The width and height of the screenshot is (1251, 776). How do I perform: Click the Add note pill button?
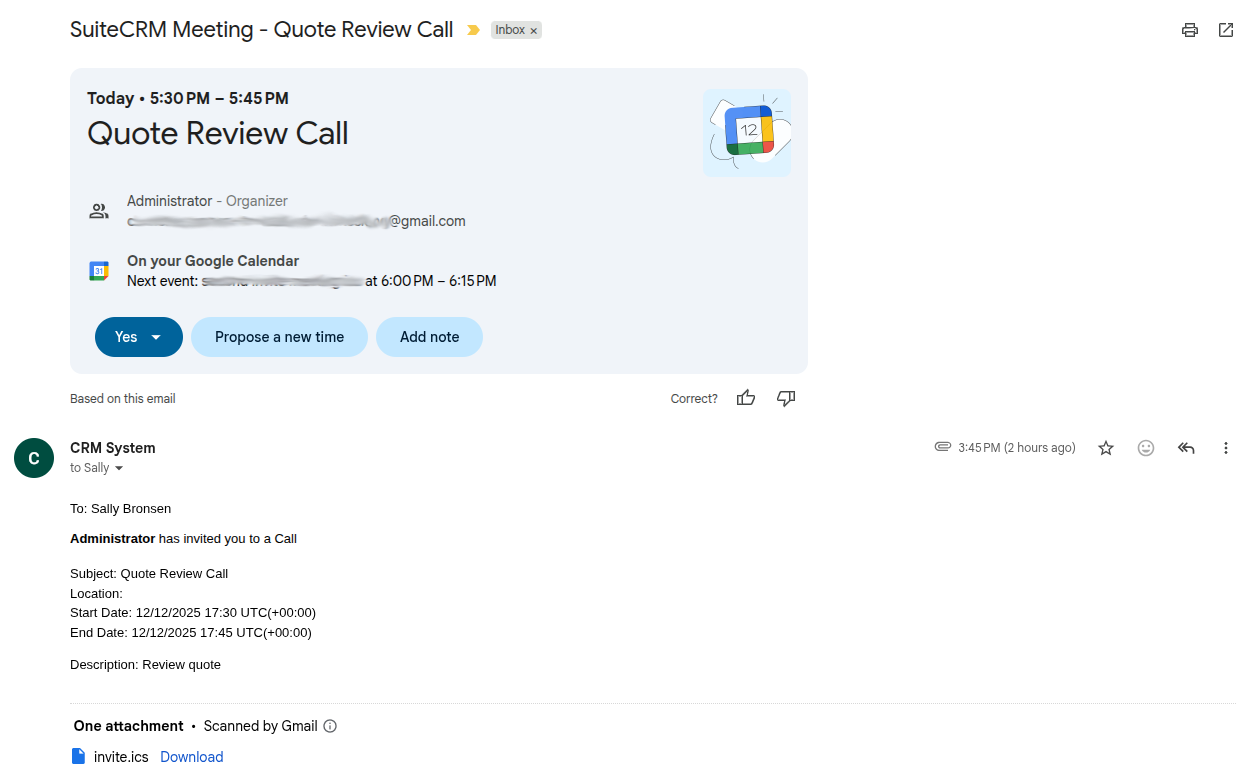coord(429,337)
